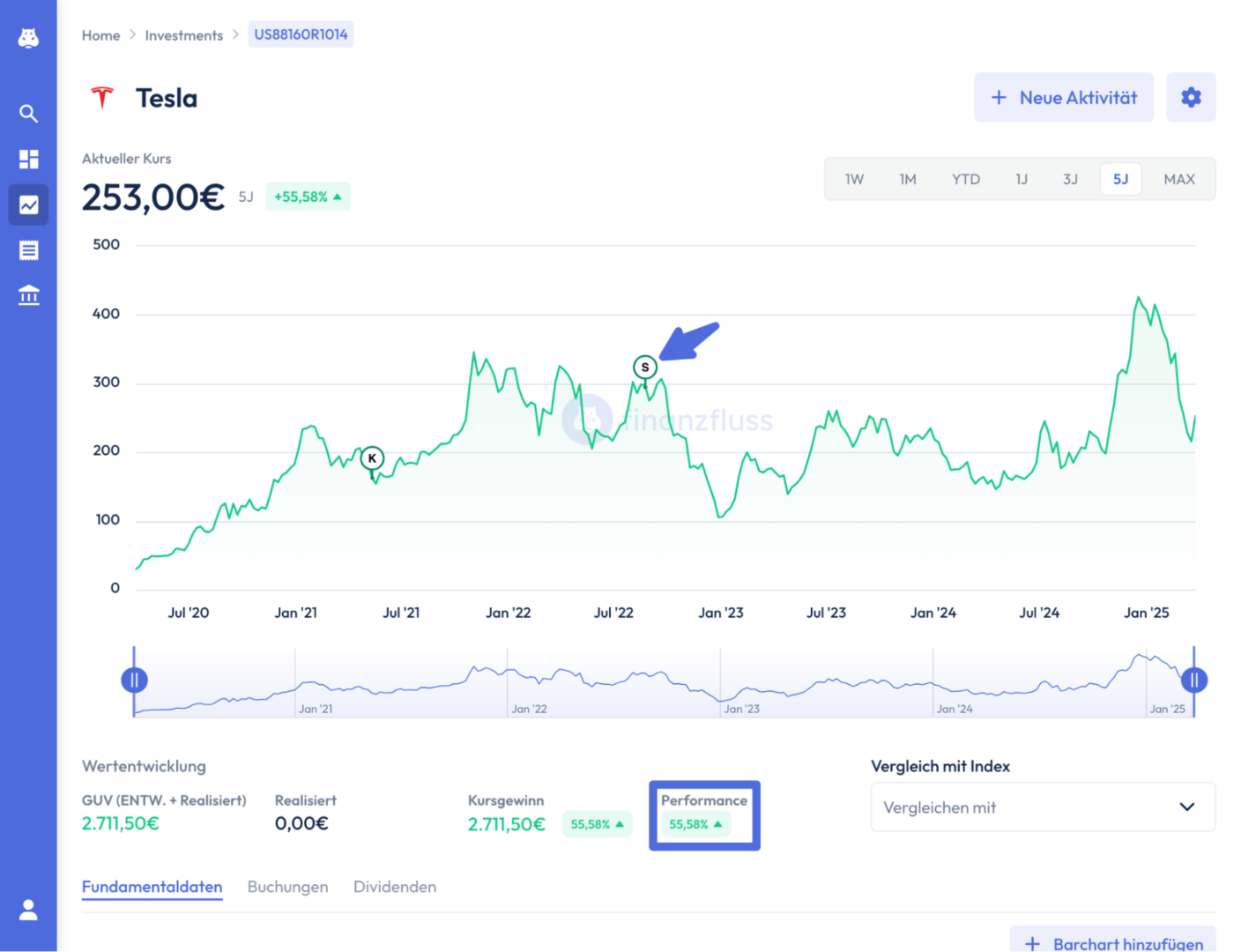This screenshot has height=952, width=1241.
Task: Open the dashboard grid icon in sidebar
Action: tap(28, 159)
